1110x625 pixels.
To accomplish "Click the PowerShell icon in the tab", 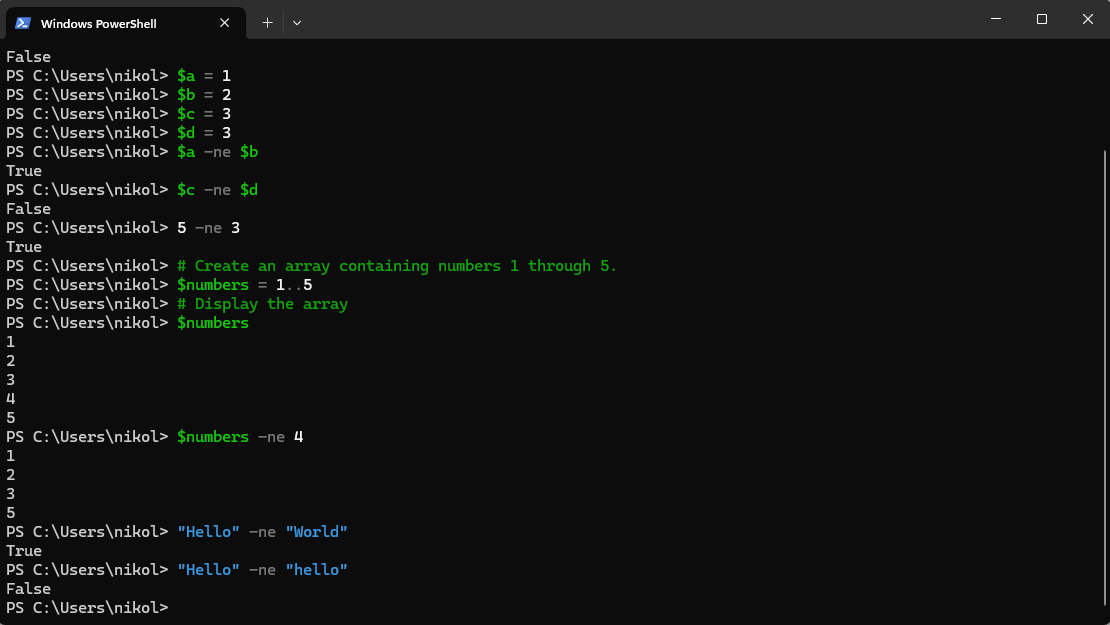I will coord(23,23).
